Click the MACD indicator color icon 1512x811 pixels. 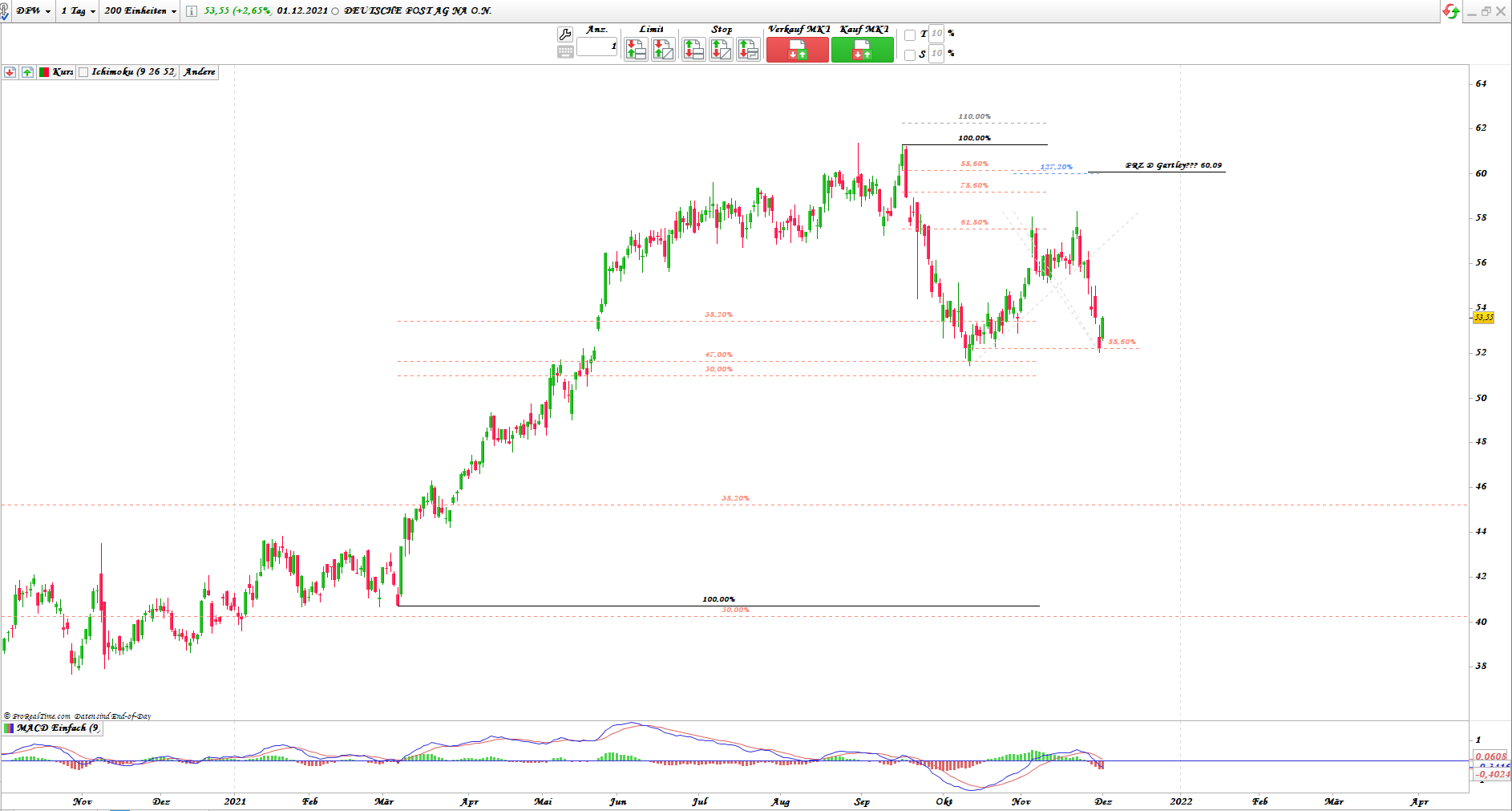click(9, 728)
